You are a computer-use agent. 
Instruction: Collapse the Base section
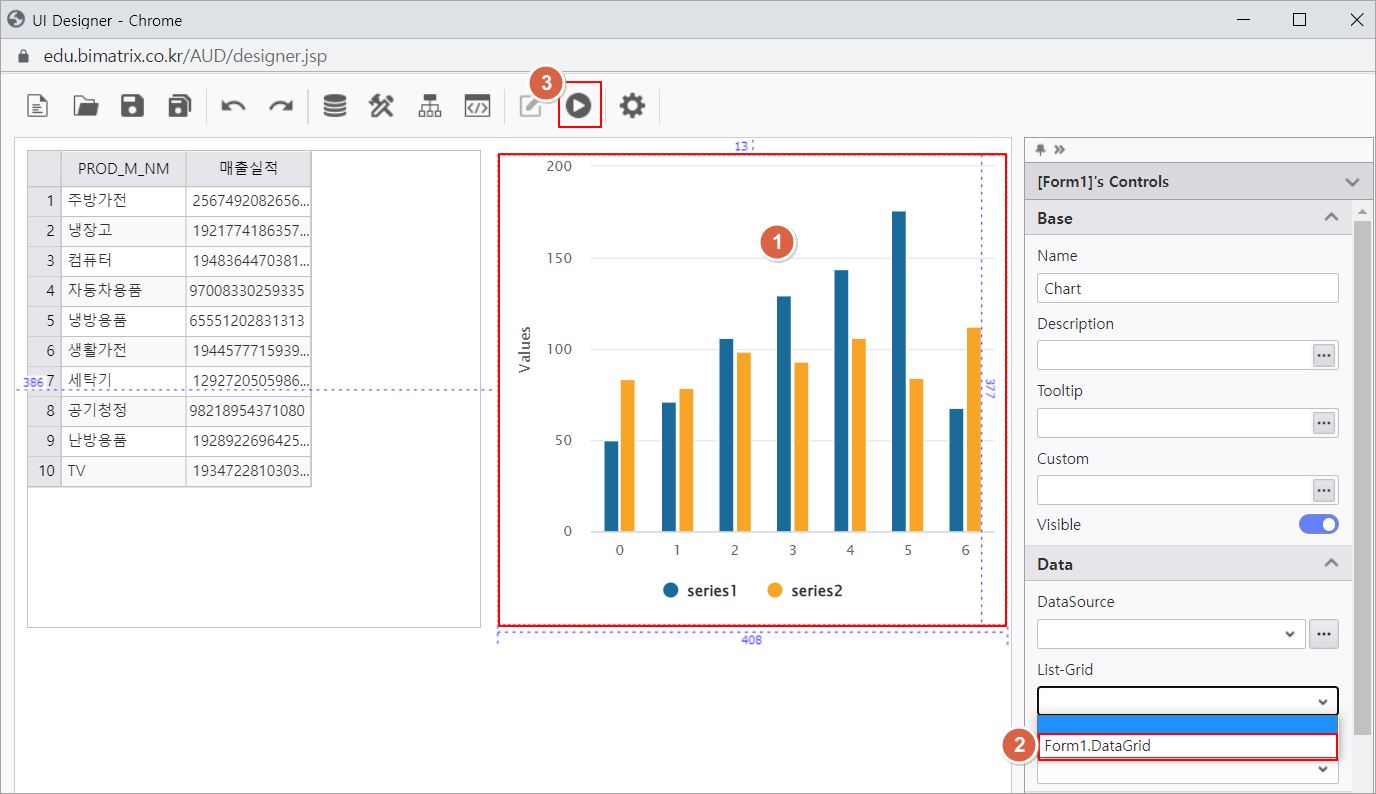(x=1331, y=218)
